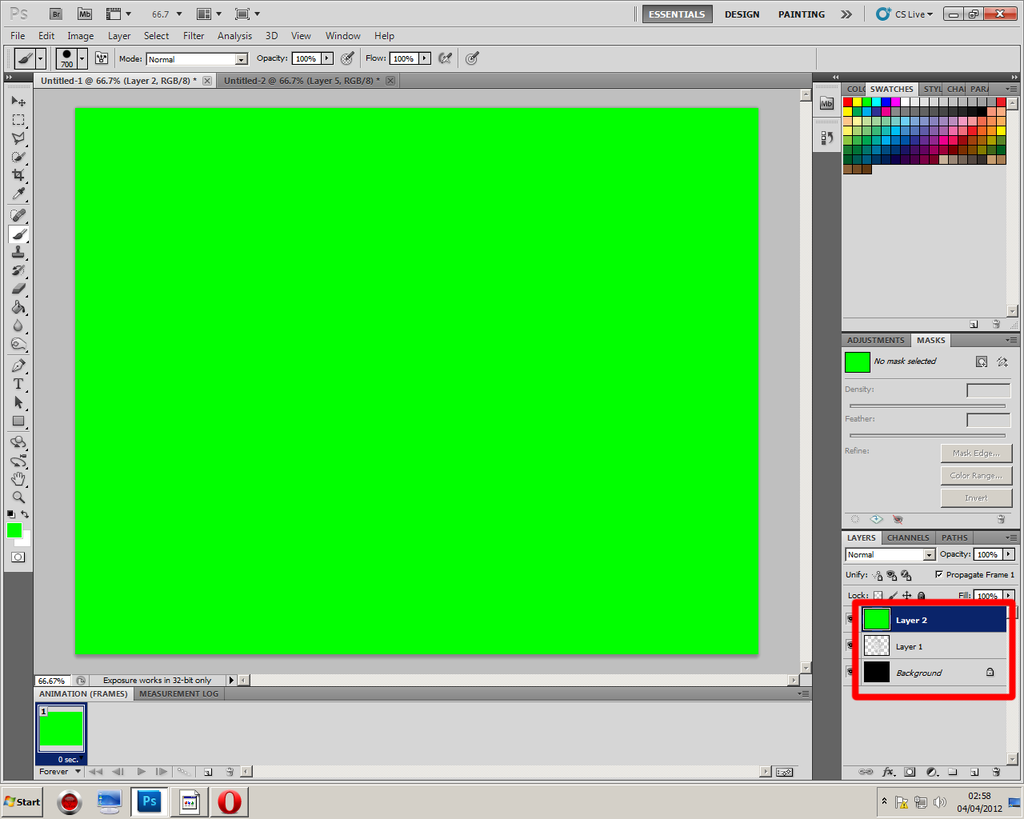Play the animation
Viewport: 1024px width, 819px height.
click(x=141, y=772)
